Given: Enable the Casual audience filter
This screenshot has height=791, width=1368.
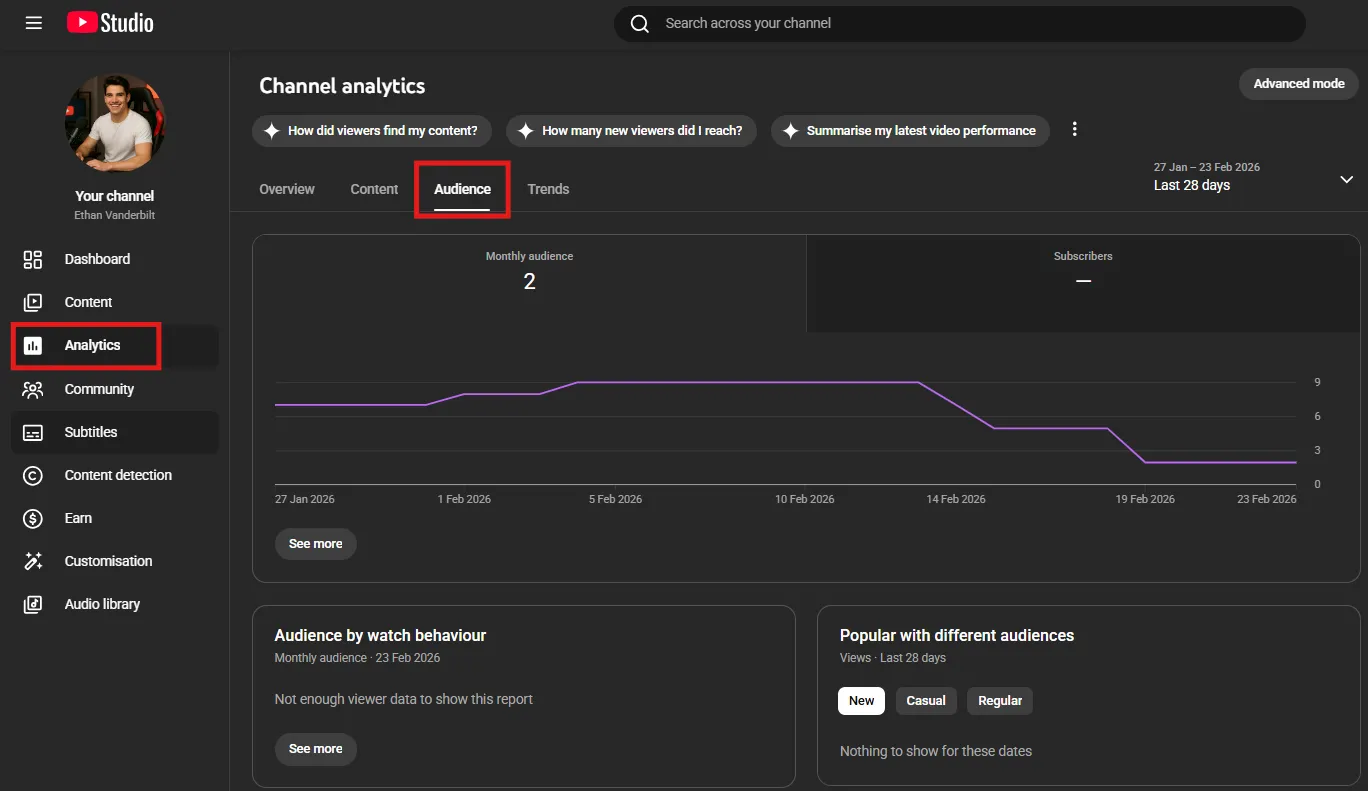Looking at the screenshot, I should [x=925, y=701].
